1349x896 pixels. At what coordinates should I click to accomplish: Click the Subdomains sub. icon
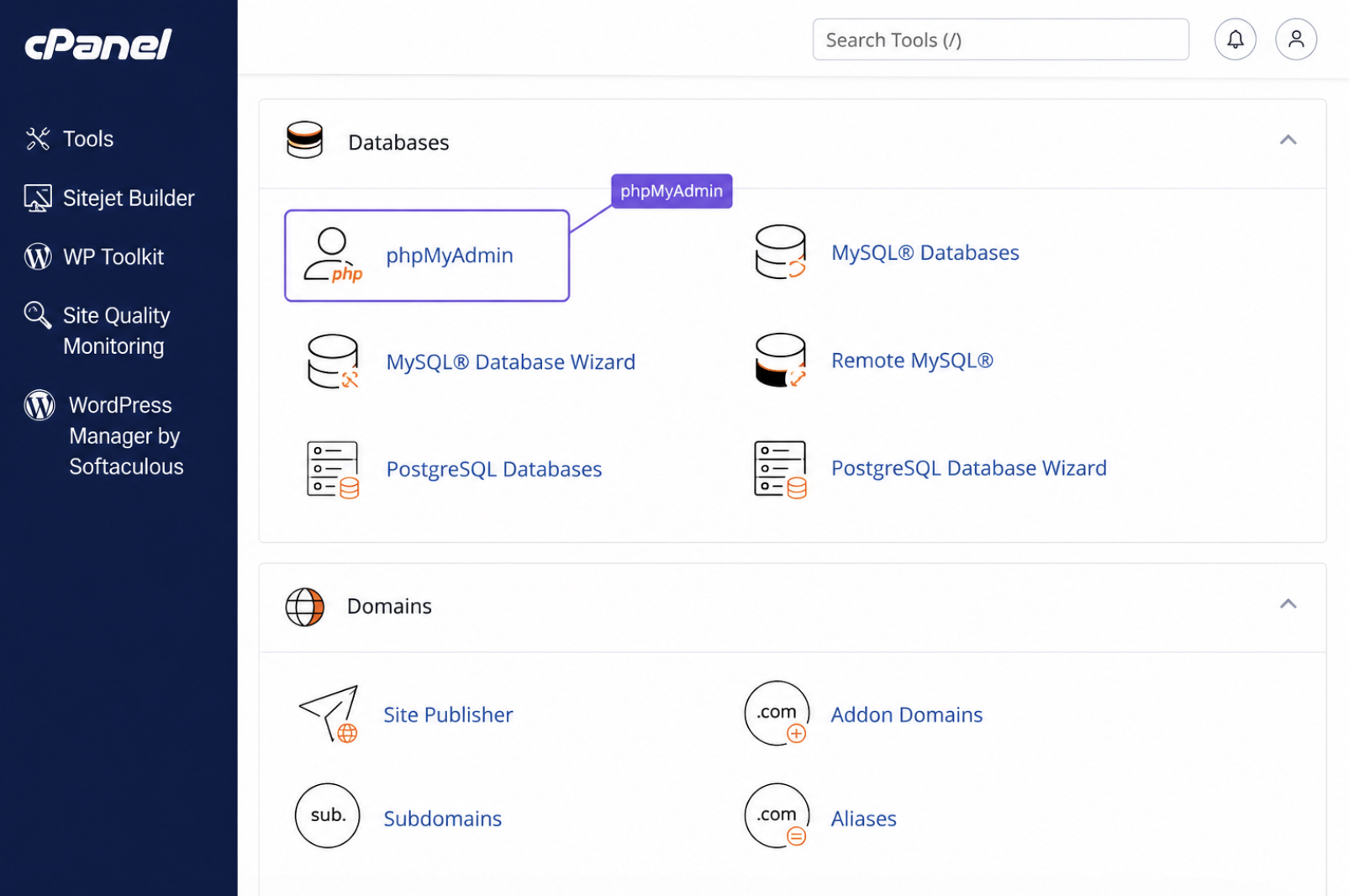[327, 816]
